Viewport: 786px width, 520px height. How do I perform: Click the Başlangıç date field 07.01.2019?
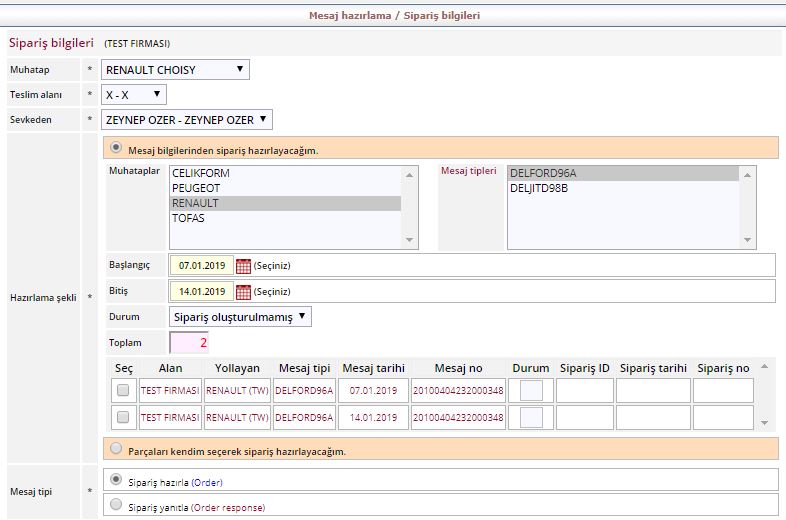[201, 266]
